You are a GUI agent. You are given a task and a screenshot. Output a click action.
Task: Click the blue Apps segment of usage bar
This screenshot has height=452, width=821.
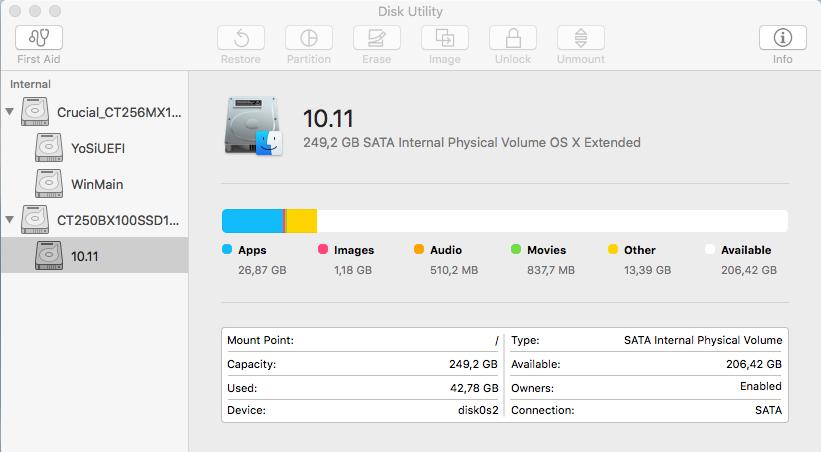[252, 221]
